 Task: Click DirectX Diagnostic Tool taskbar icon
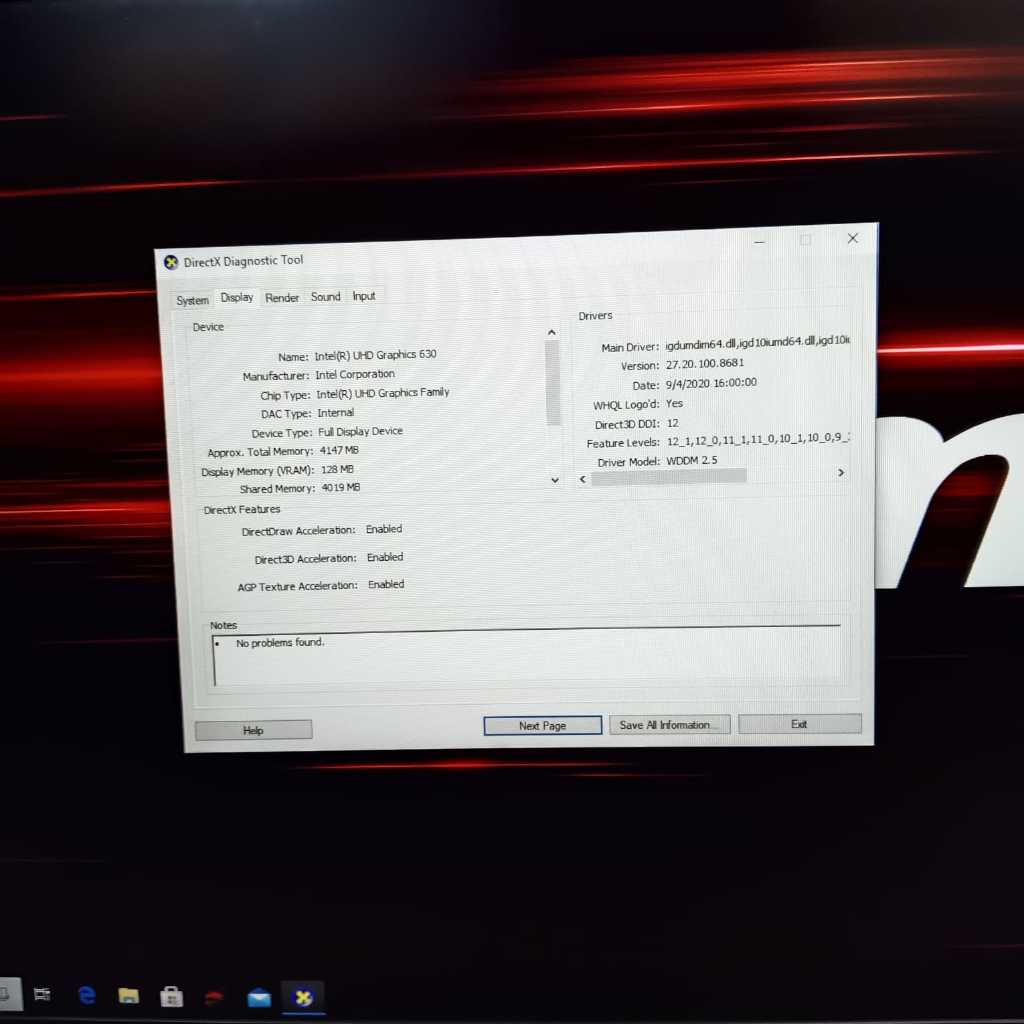point(303,997)
